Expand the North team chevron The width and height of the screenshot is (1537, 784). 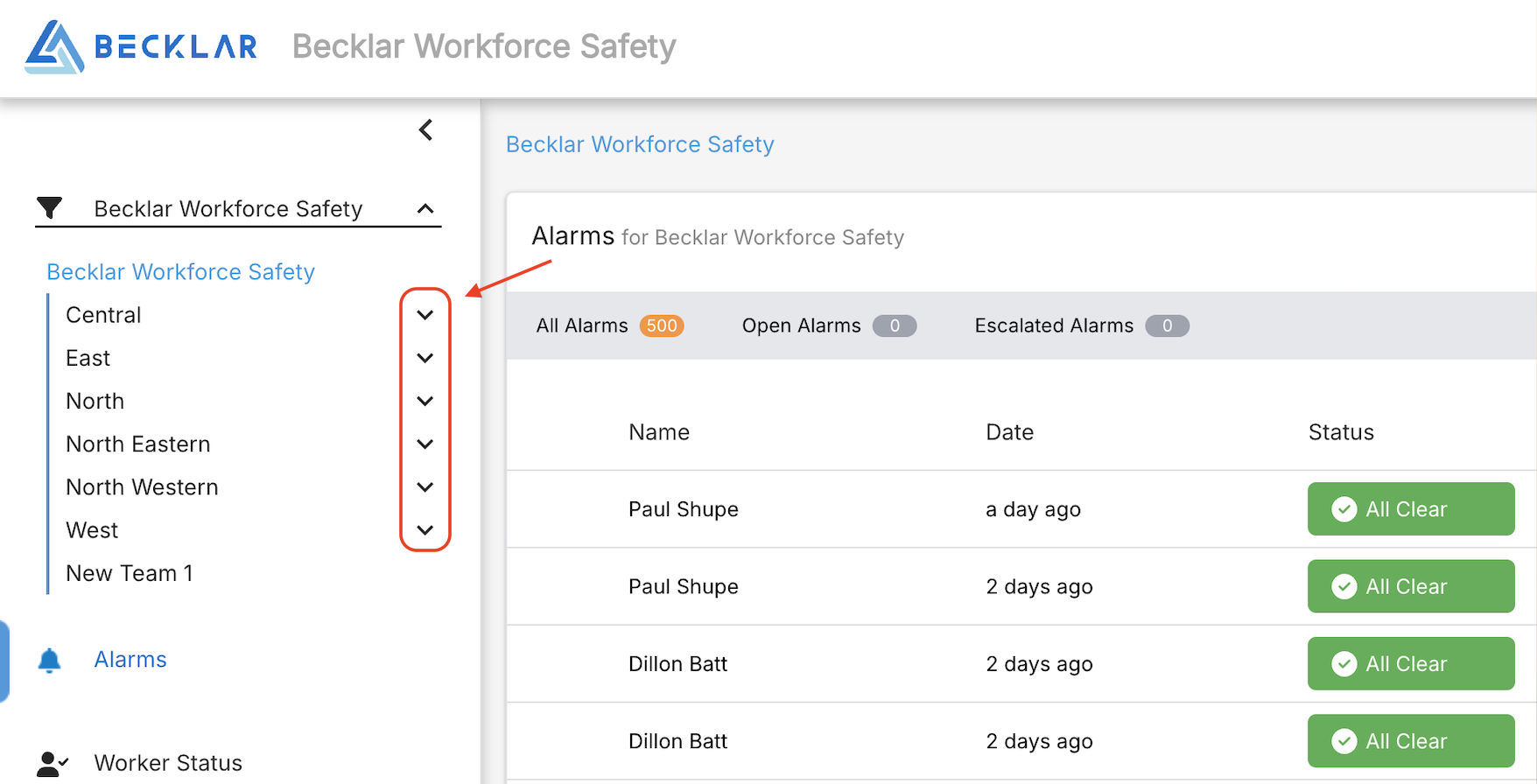pos(425,401)
